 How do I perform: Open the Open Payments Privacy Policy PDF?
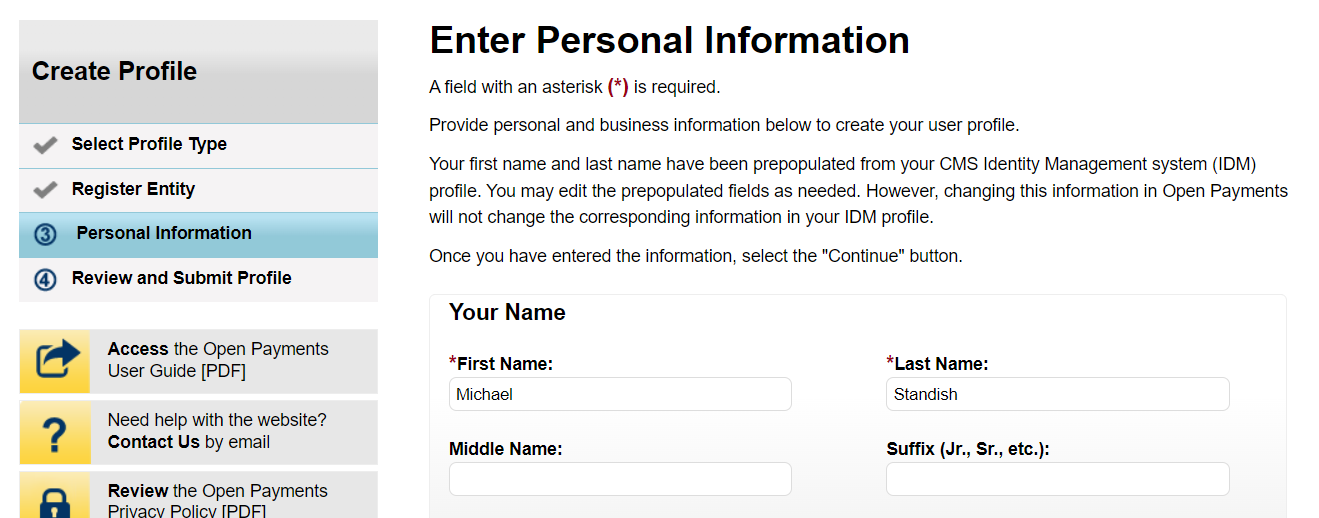point(218,501)
